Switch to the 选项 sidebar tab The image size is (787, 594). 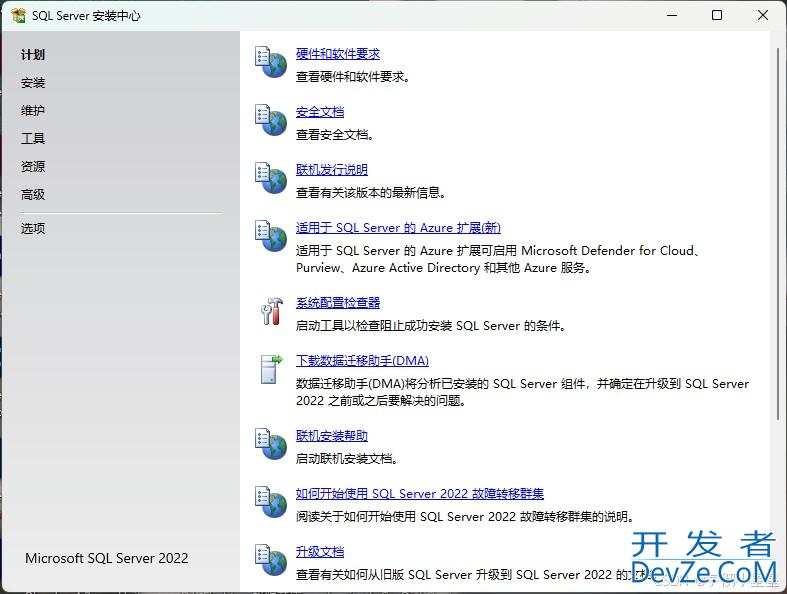point(33,228)
